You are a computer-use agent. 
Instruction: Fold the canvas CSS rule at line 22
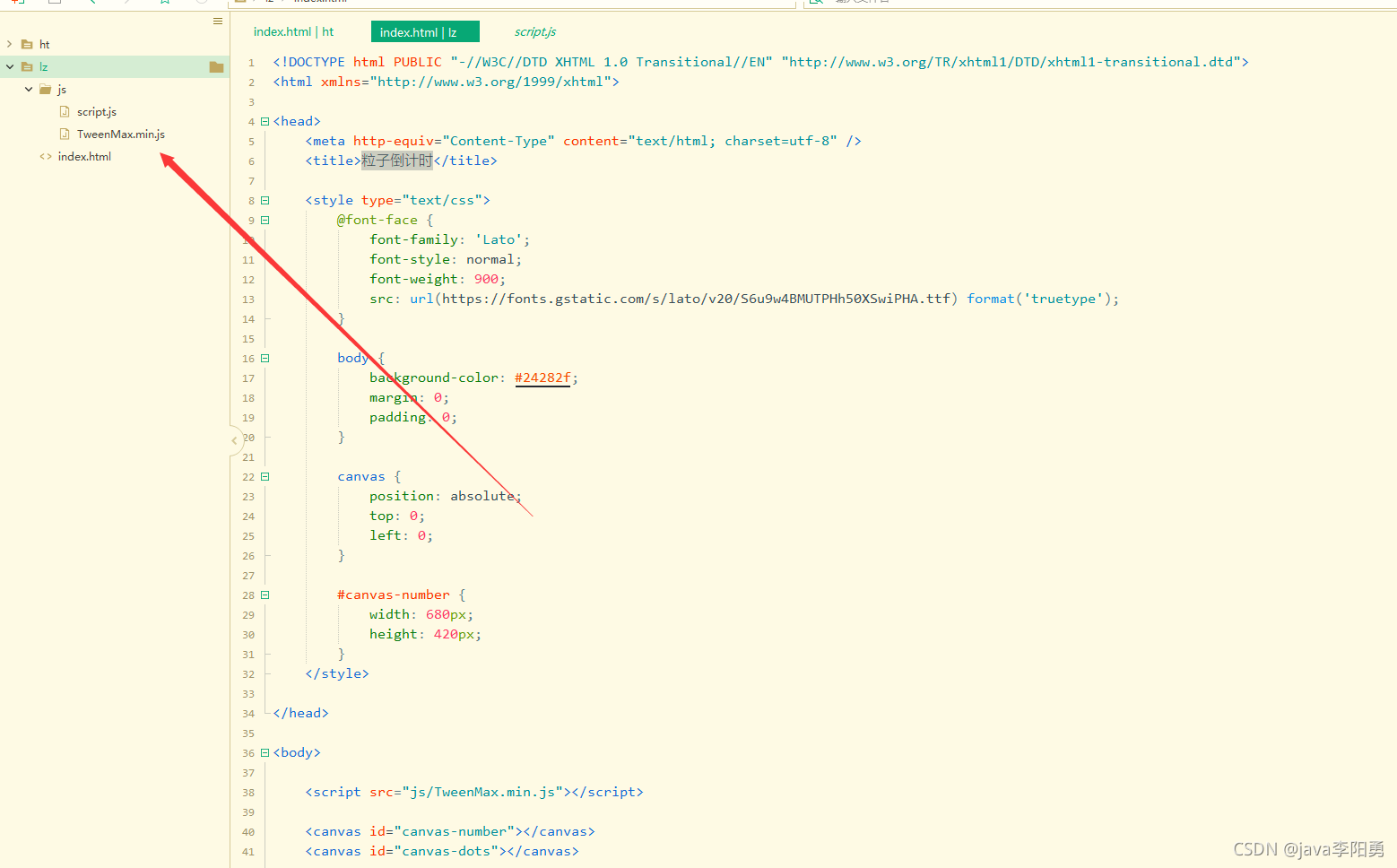(x=265, y=476)
